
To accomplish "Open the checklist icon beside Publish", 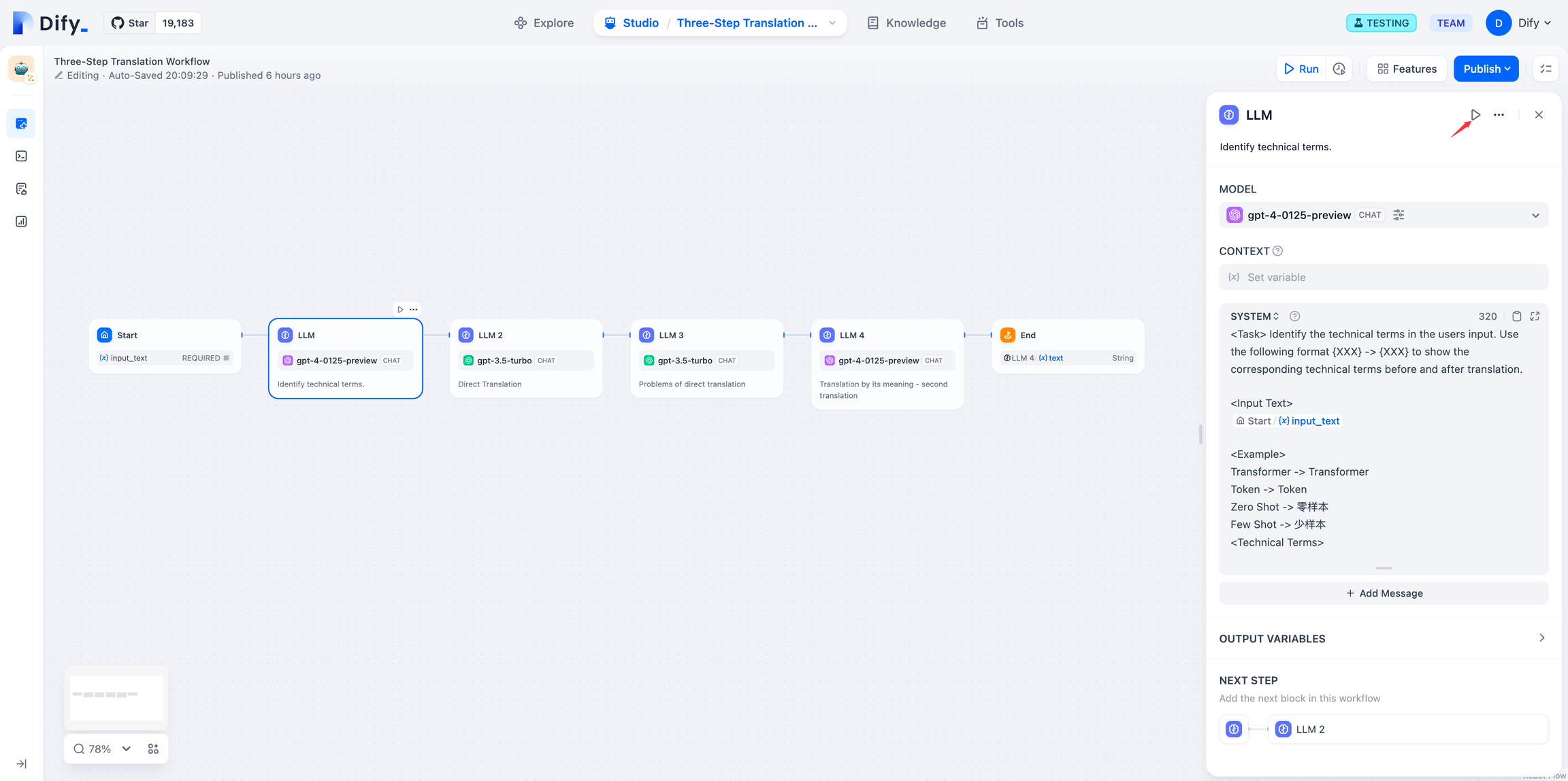I will point(1546,69).
